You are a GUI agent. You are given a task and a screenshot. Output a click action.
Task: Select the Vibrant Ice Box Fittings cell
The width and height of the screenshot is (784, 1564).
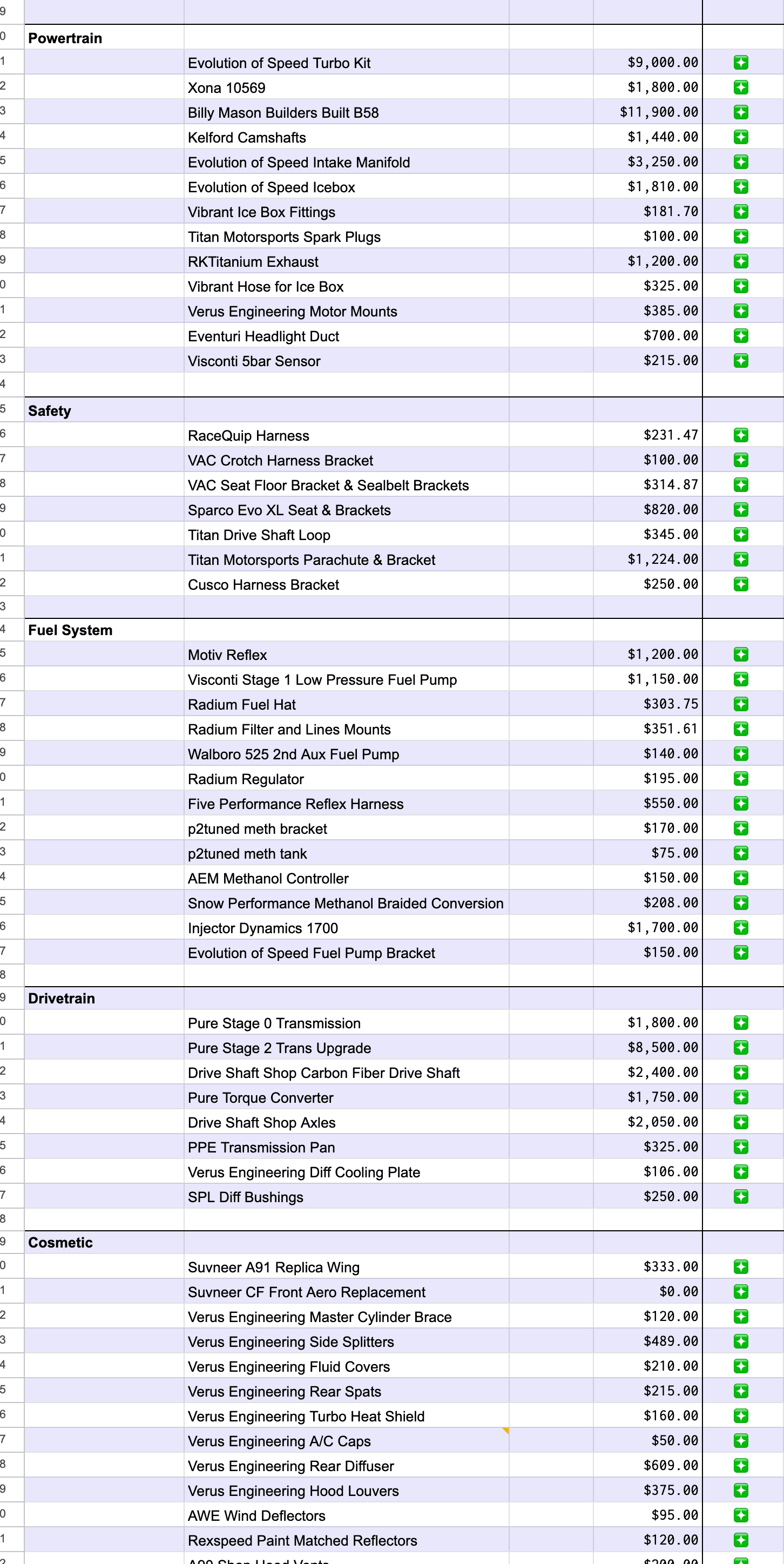[346, 212]
